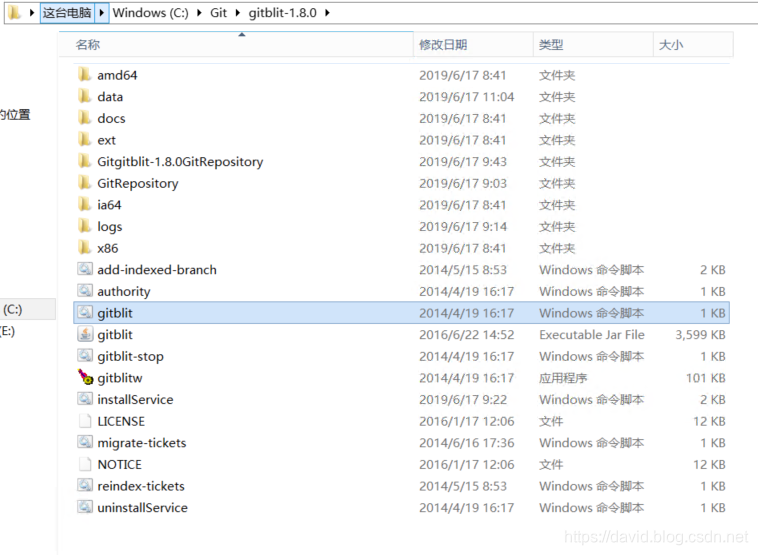This screenshot has width=758, height=555.
Task: Click the ia64 folder icon
Action: pyautogui.click(x=84, y=204)
